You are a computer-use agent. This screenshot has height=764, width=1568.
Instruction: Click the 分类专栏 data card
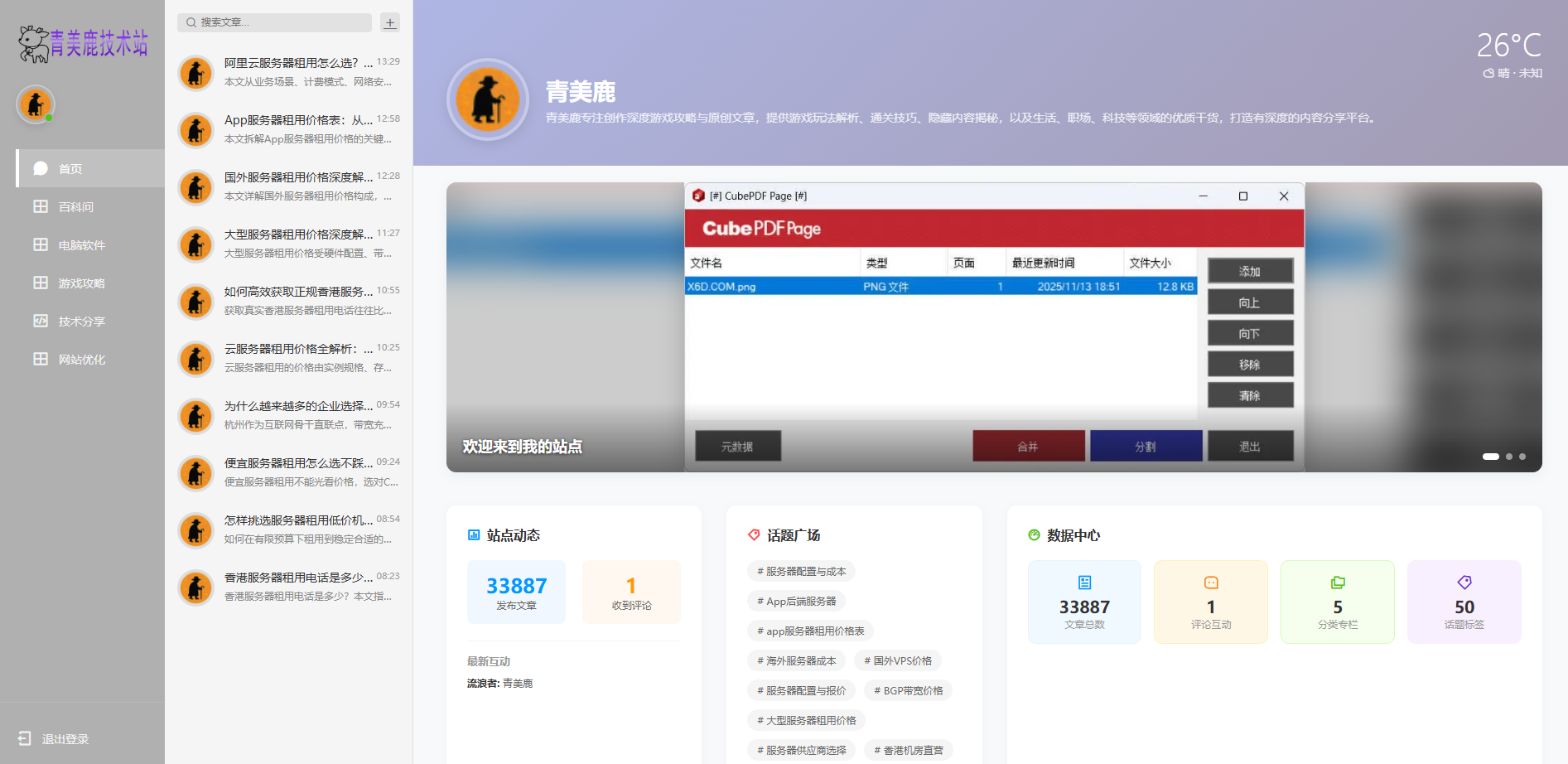coord(1338,602)
